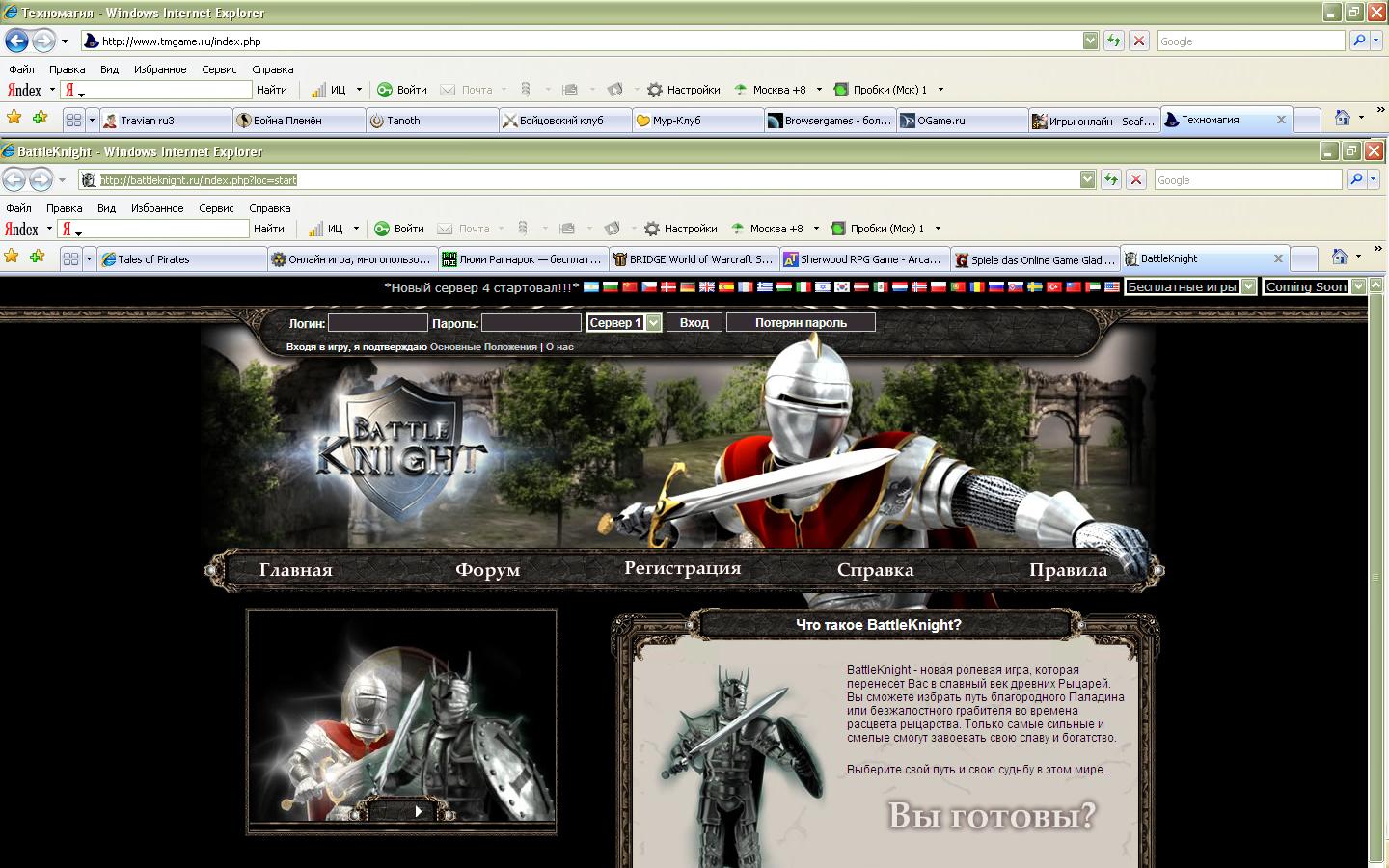Image resolution: width=1389 pixels, height=868 pixels.
Task: Choose the Turkey flag language icon
Action: [x=1054, y=286]
